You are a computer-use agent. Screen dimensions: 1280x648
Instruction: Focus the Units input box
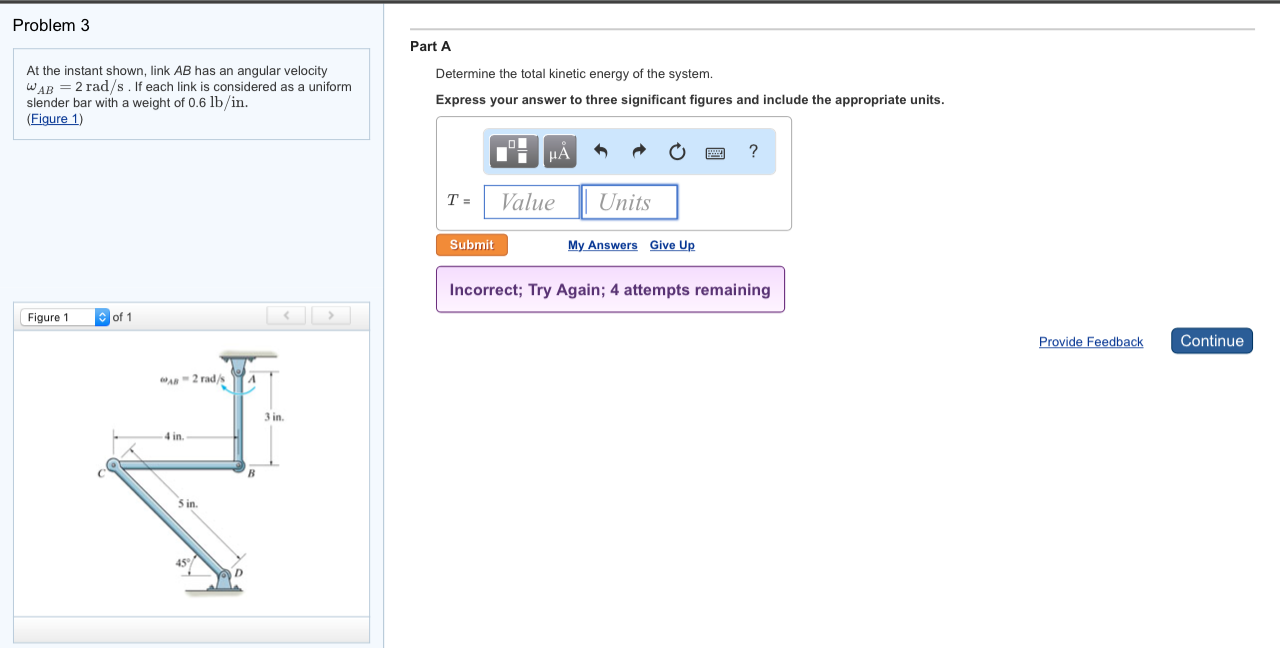[629, 202]
